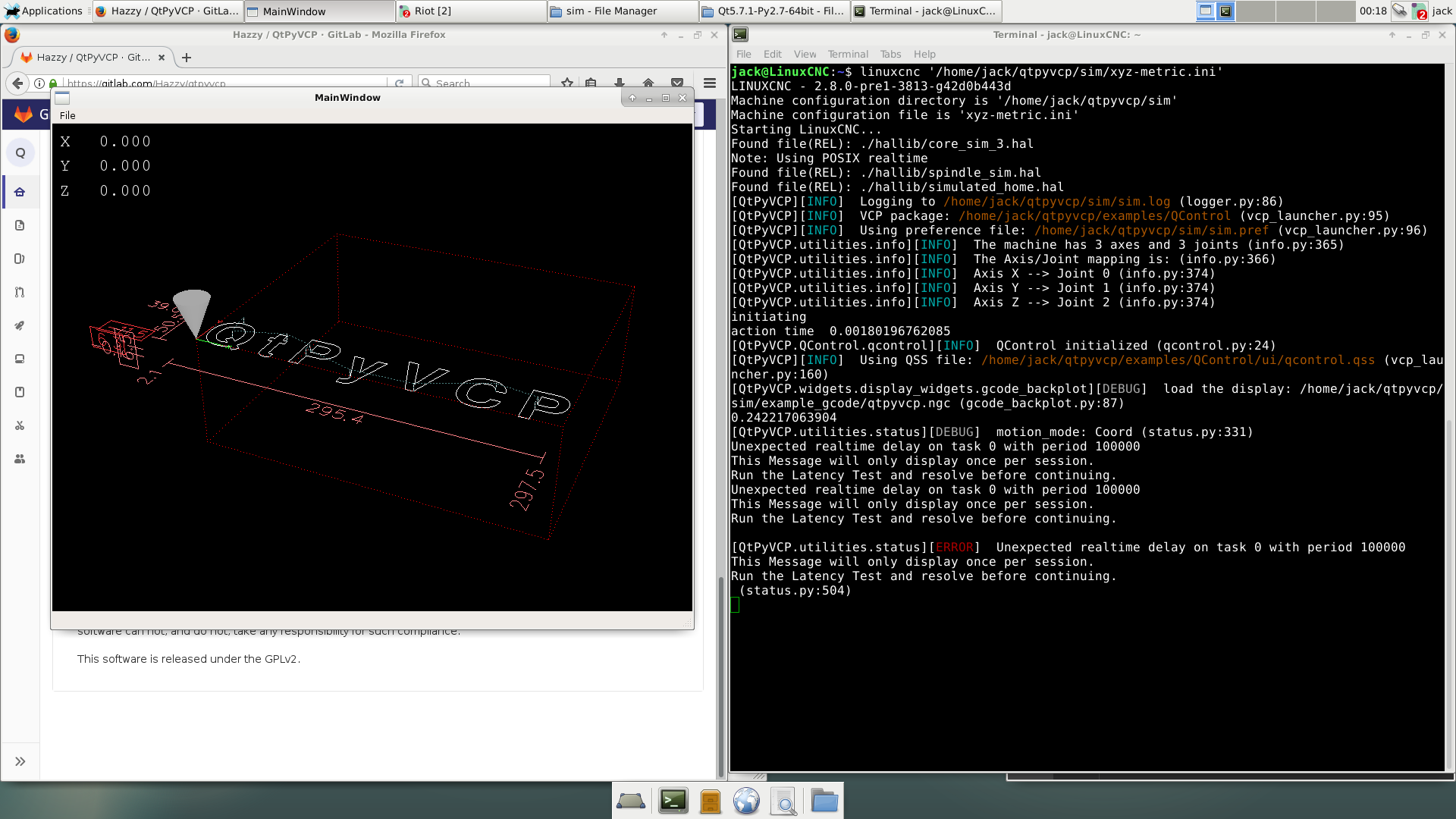Open the merge requests icon in GitLab sidebar
Viewport: 1456px width, 819px height.
tap(20, 292)
